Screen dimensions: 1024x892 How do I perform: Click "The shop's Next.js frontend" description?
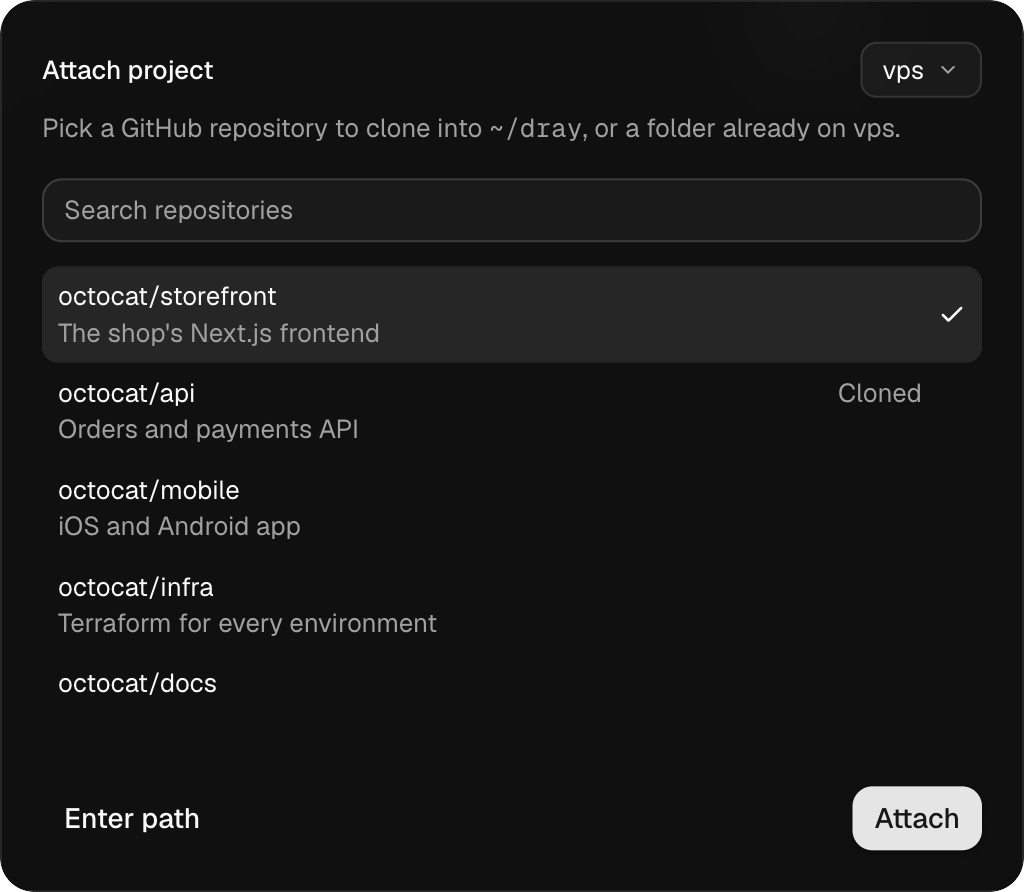219,334
